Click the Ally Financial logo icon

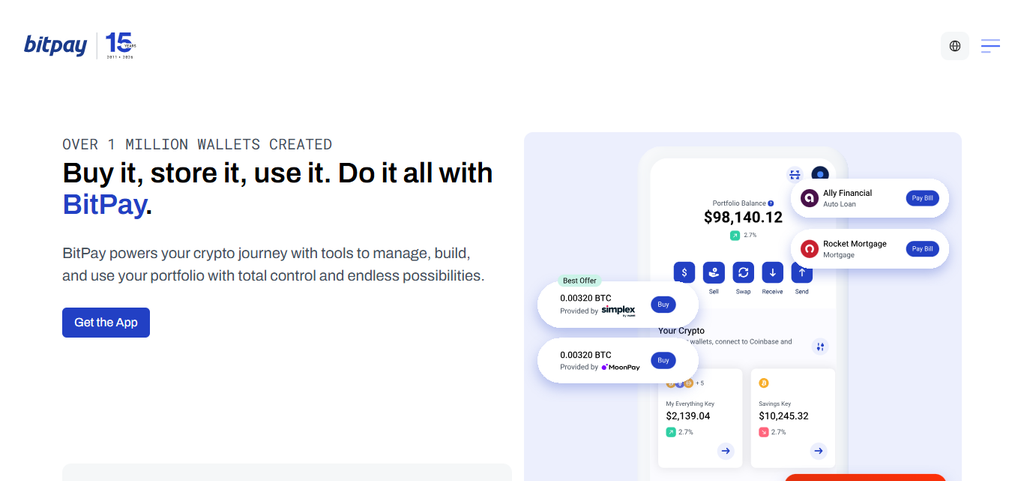[x=810, y=198]
